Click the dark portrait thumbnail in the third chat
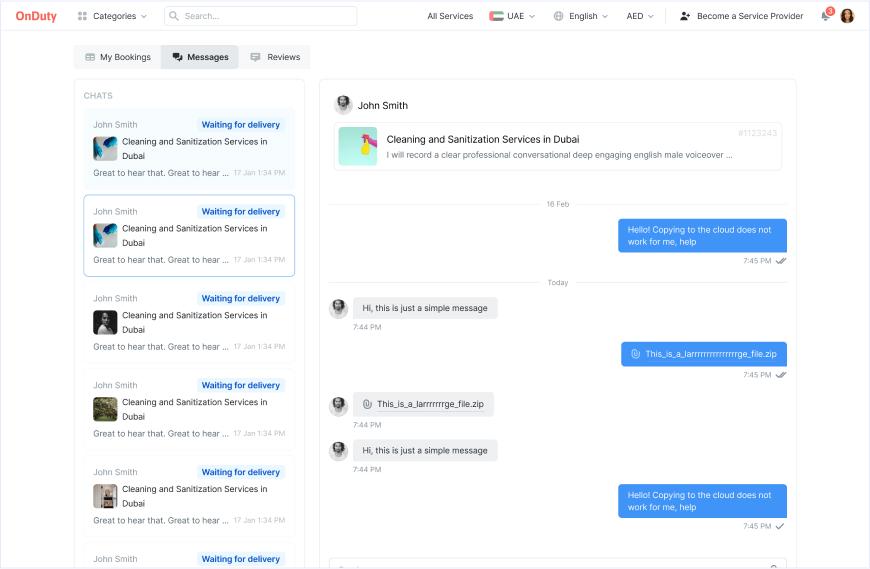Screen dimensions: 870x569 coord(105,322)
